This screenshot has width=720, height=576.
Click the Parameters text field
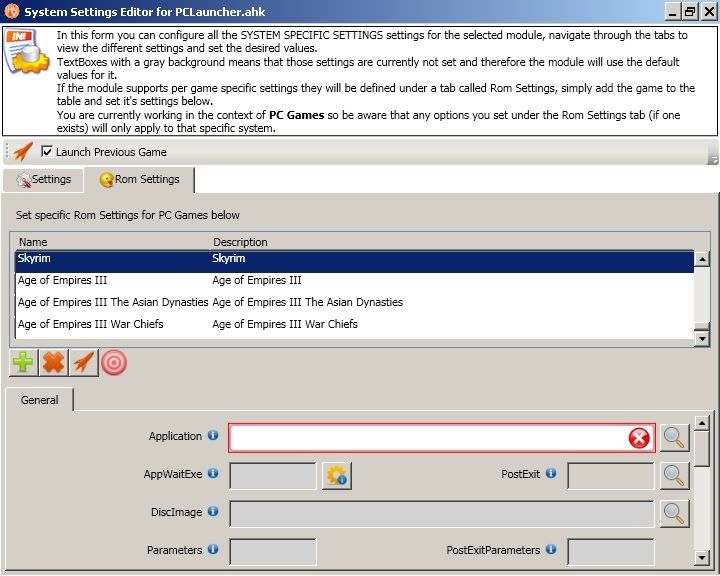coord(273,552)
